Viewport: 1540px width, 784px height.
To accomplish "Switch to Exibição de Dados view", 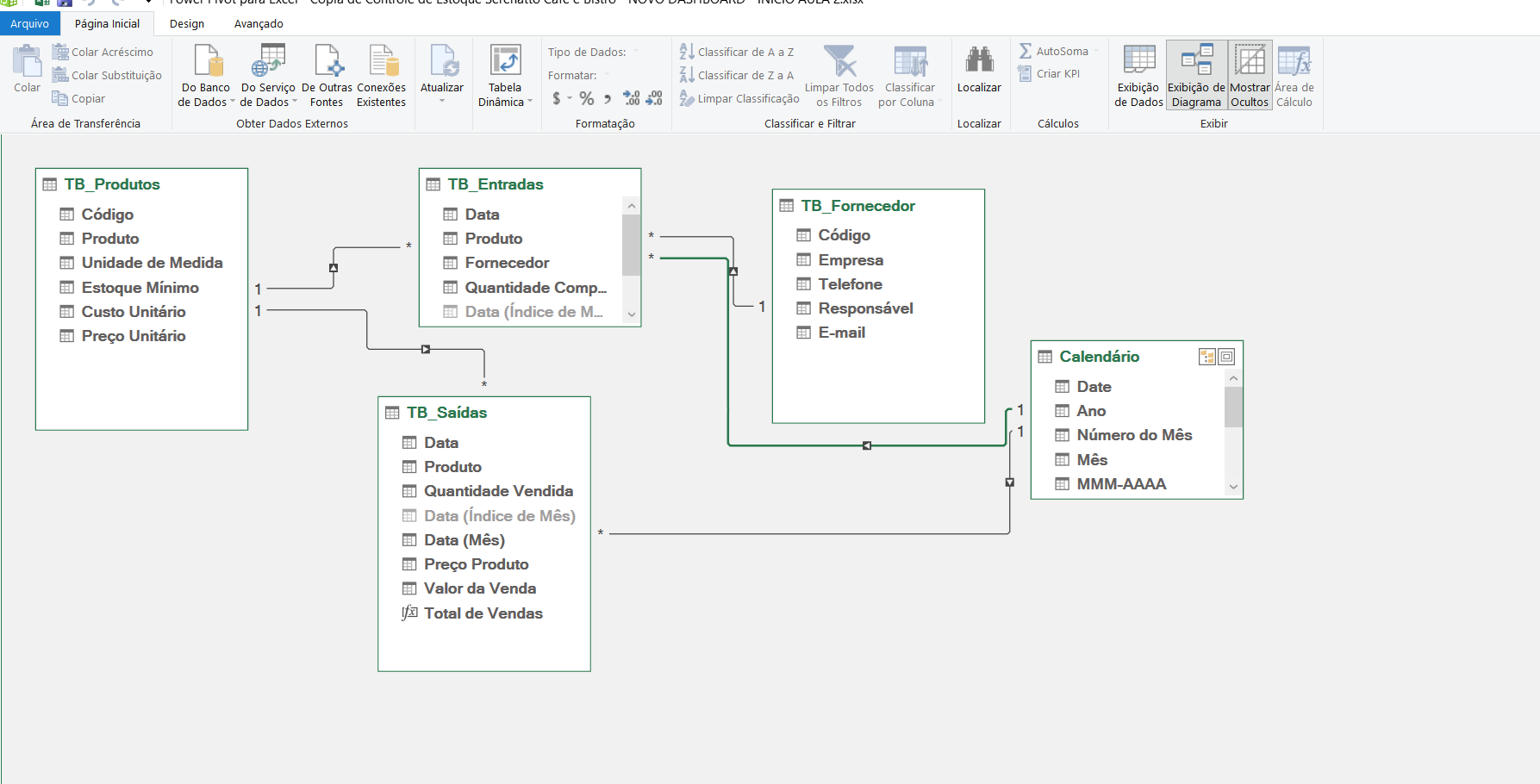I will 1138,76.
